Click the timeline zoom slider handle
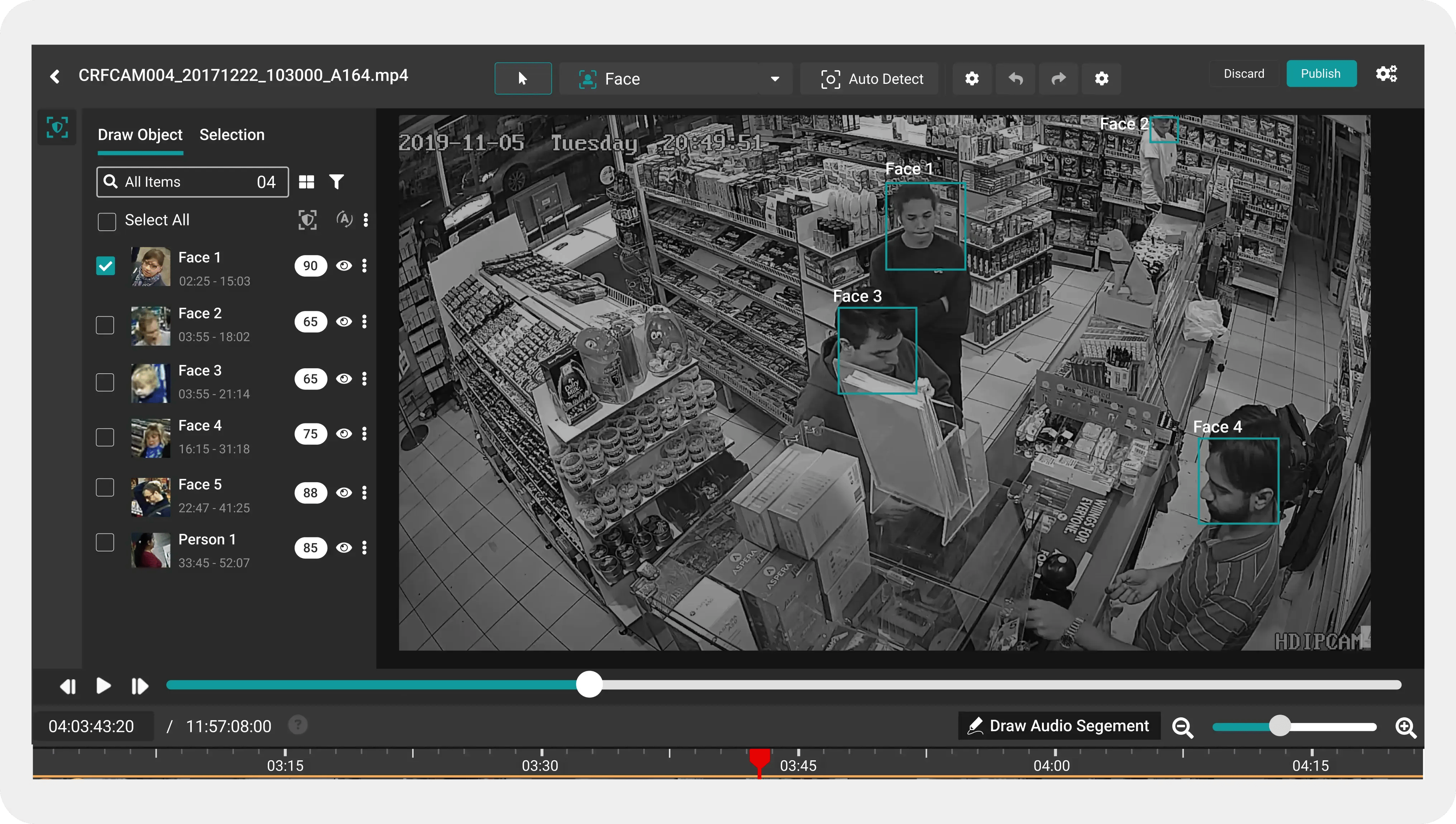 tap(1279, 725)
